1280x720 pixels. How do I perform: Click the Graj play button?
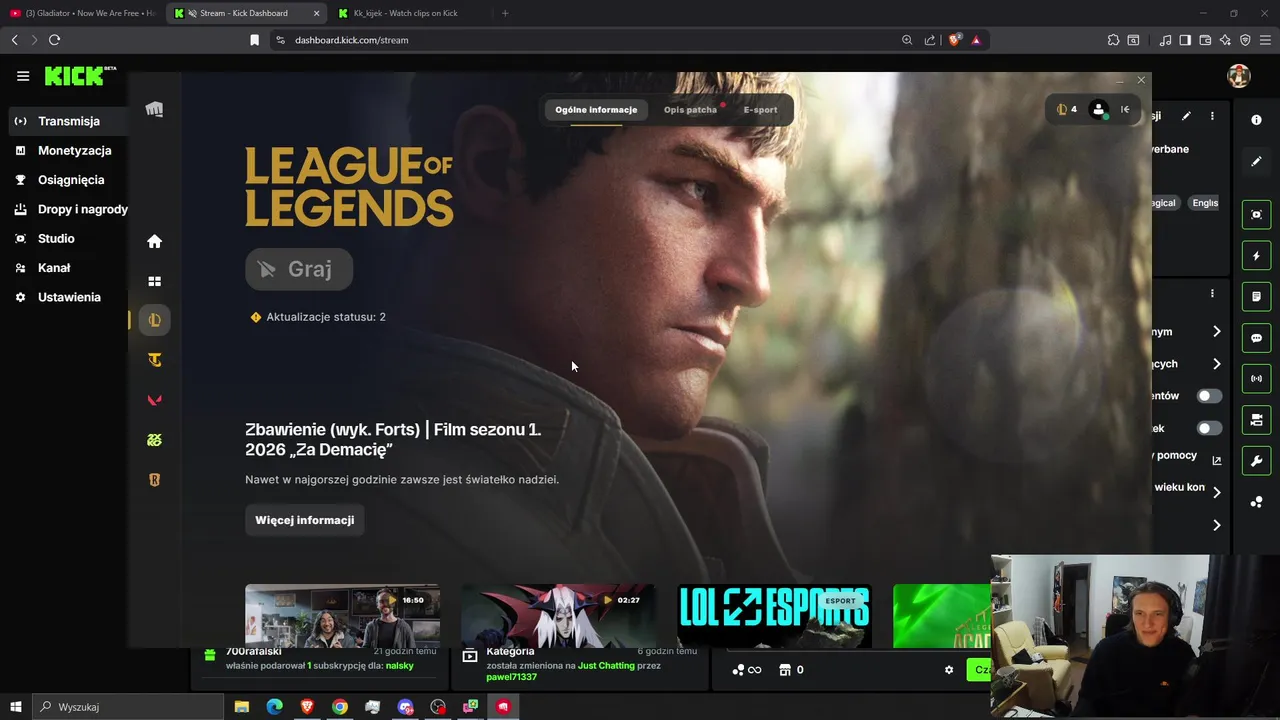coord(299,269)
